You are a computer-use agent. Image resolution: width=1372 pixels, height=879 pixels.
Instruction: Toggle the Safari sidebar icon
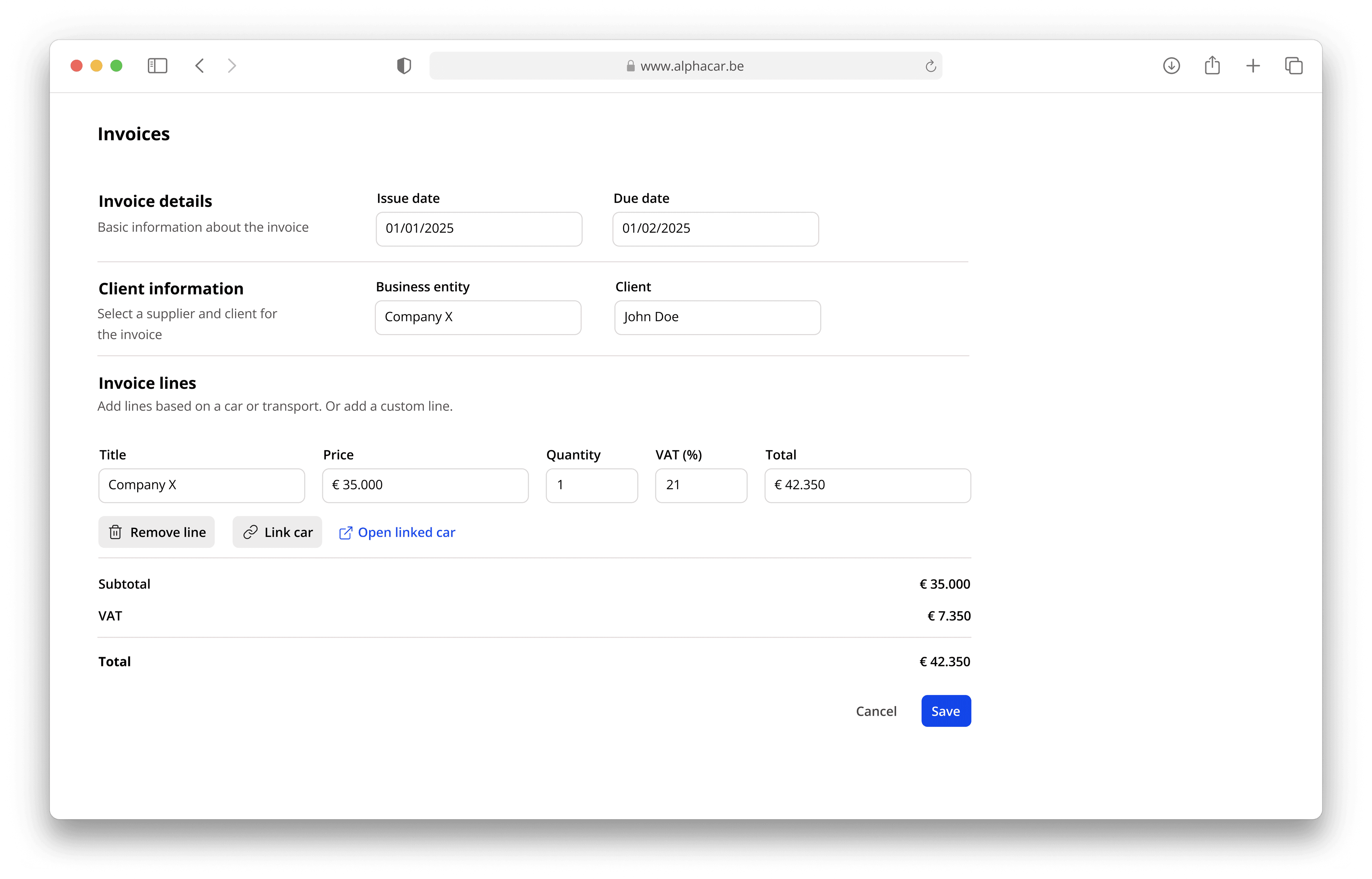tap(158, 66)
